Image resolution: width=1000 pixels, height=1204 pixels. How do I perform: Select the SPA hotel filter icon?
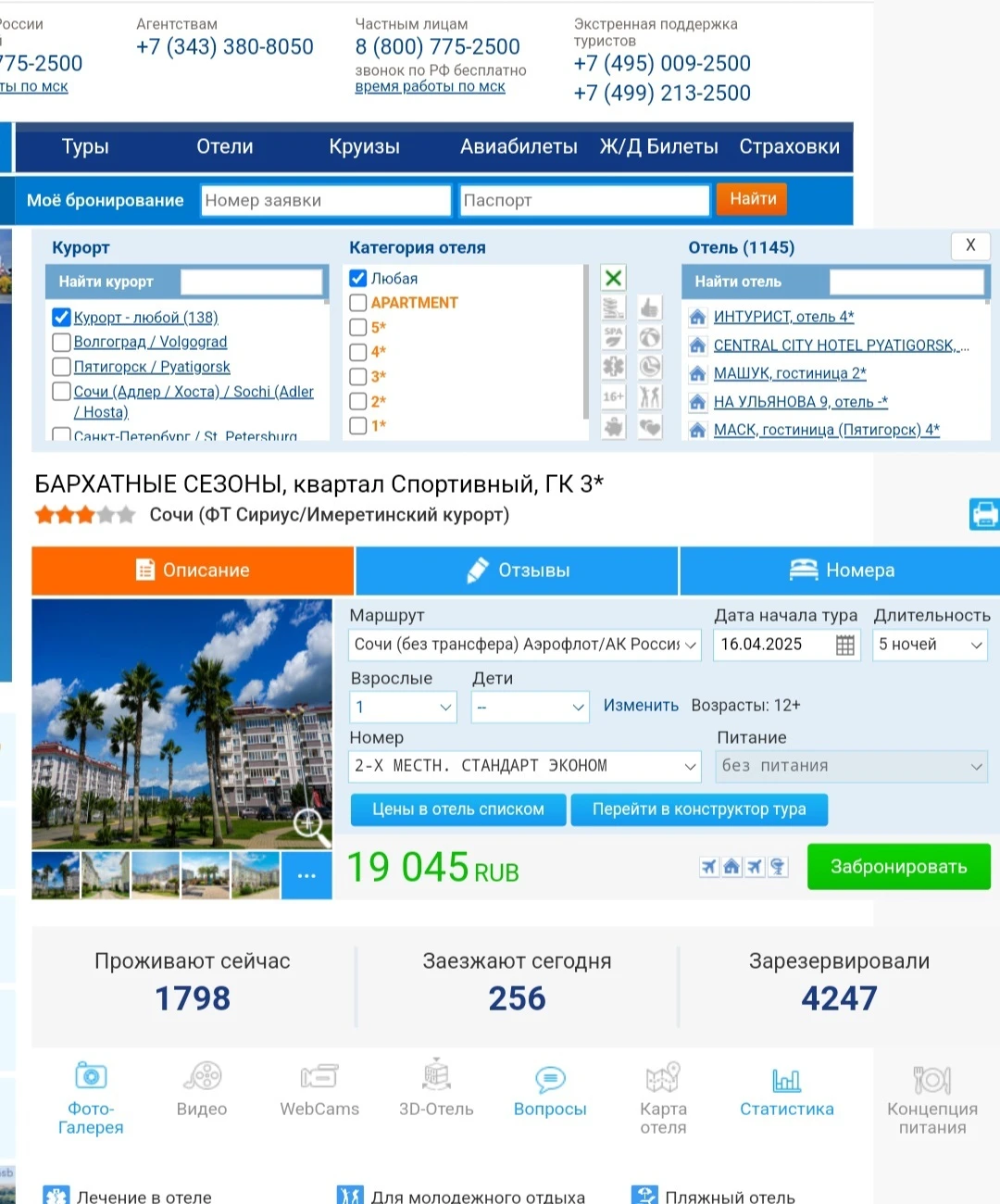click(x=613, y=337)
